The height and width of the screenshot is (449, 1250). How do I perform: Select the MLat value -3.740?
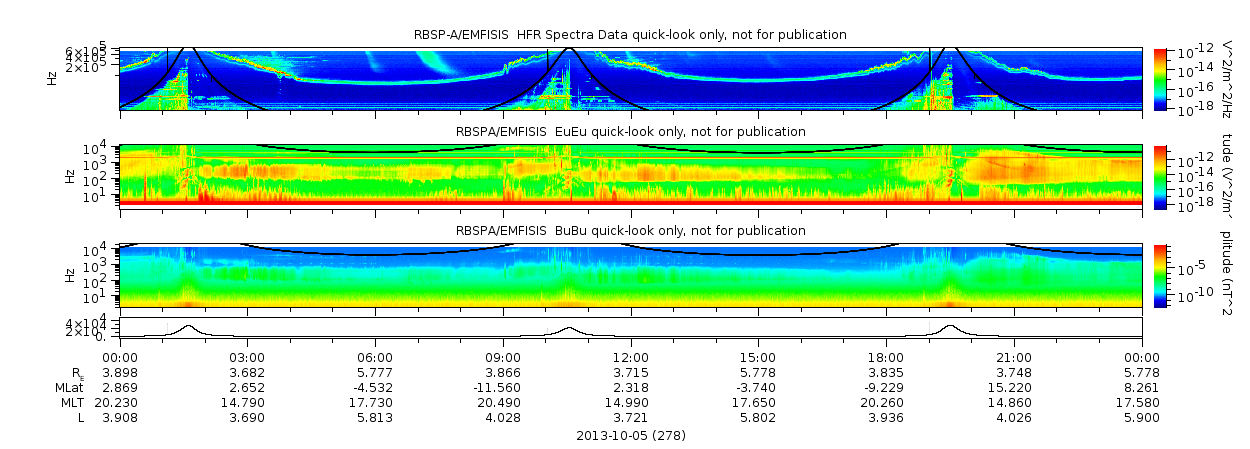click(758, 387)
